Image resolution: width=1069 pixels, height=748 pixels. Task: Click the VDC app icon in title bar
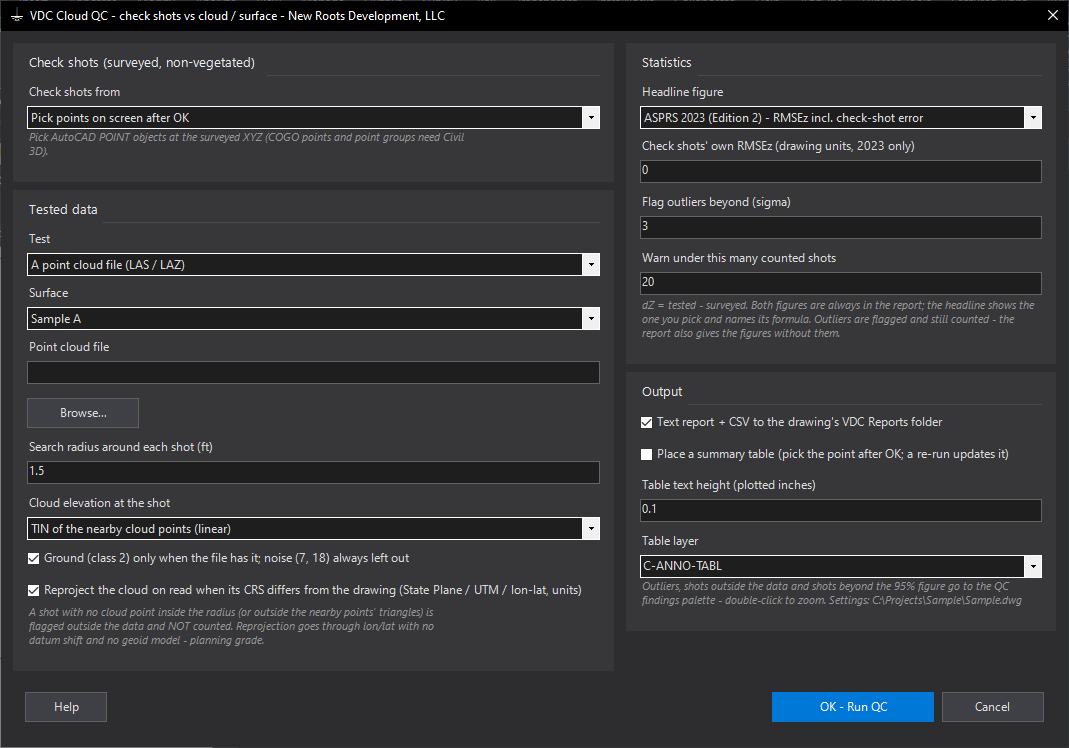tap(17, 16)
